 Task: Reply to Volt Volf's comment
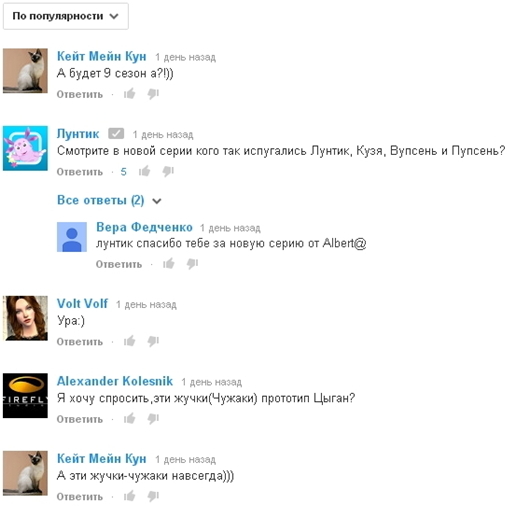[x=80, y=342]
